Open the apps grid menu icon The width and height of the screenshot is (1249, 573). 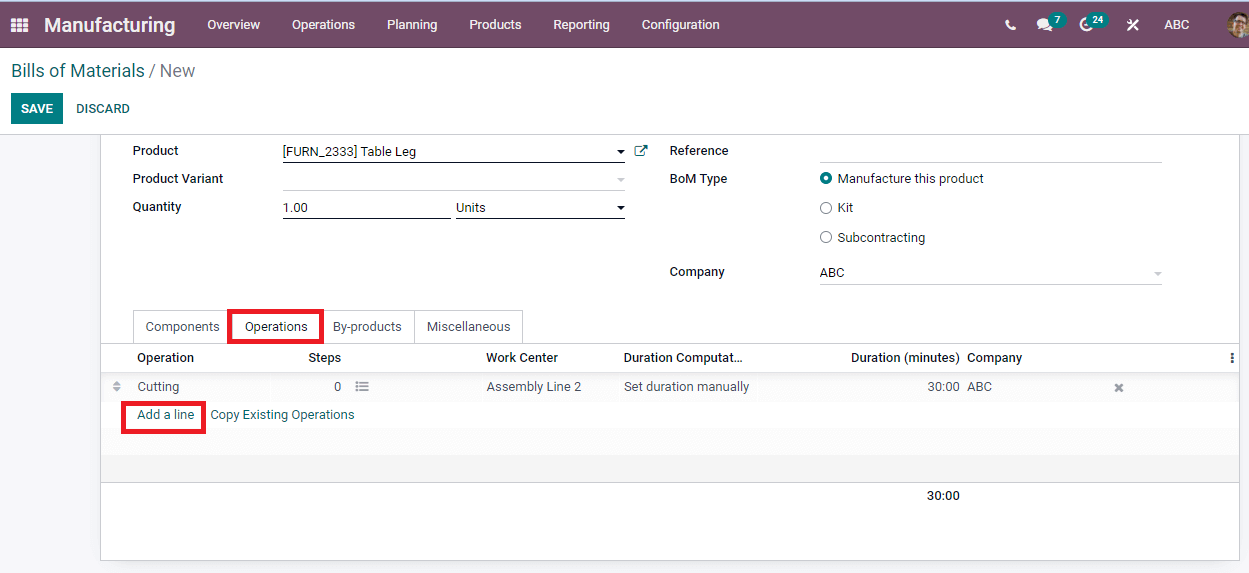tap(19, 25)
